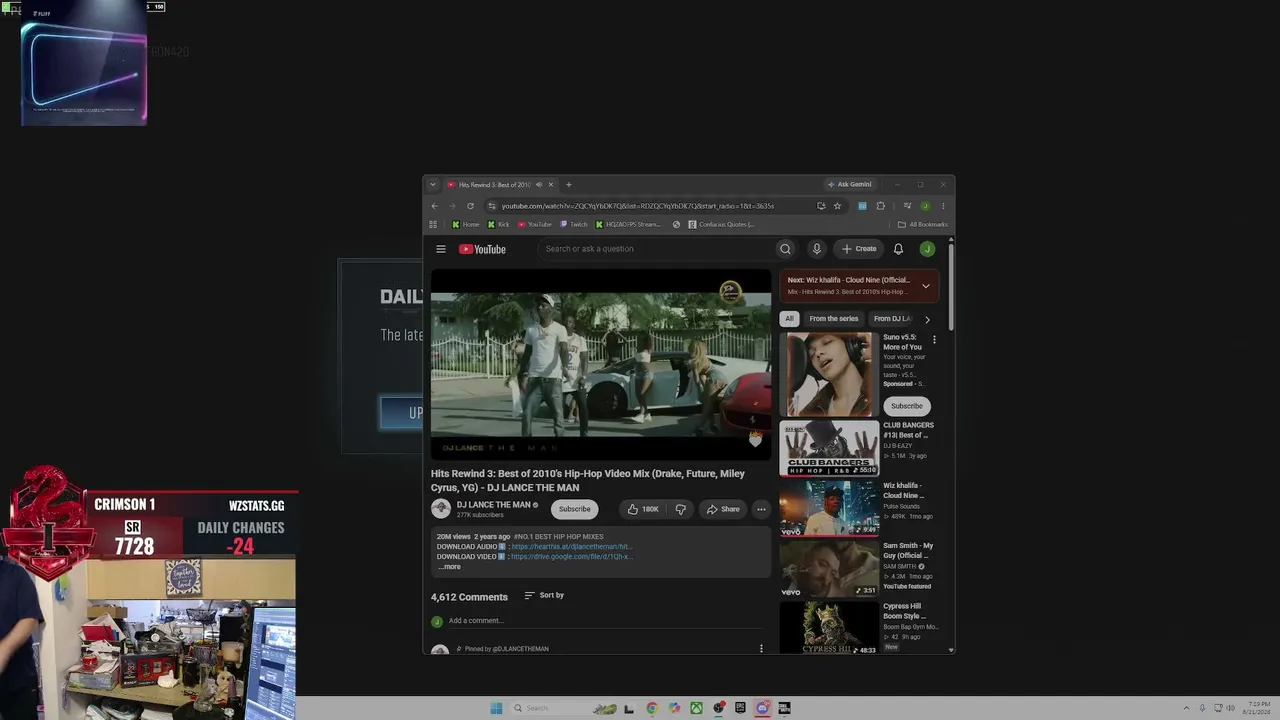
Task: Open the video's more actions menu
Action: [x=761, y=509]
